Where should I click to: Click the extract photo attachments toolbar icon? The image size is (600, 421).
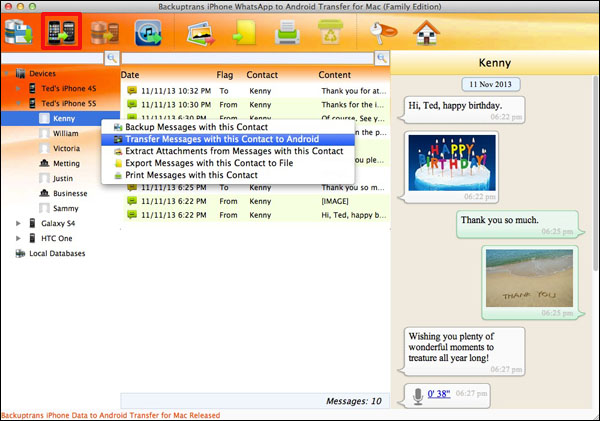(x=201, y=33)
